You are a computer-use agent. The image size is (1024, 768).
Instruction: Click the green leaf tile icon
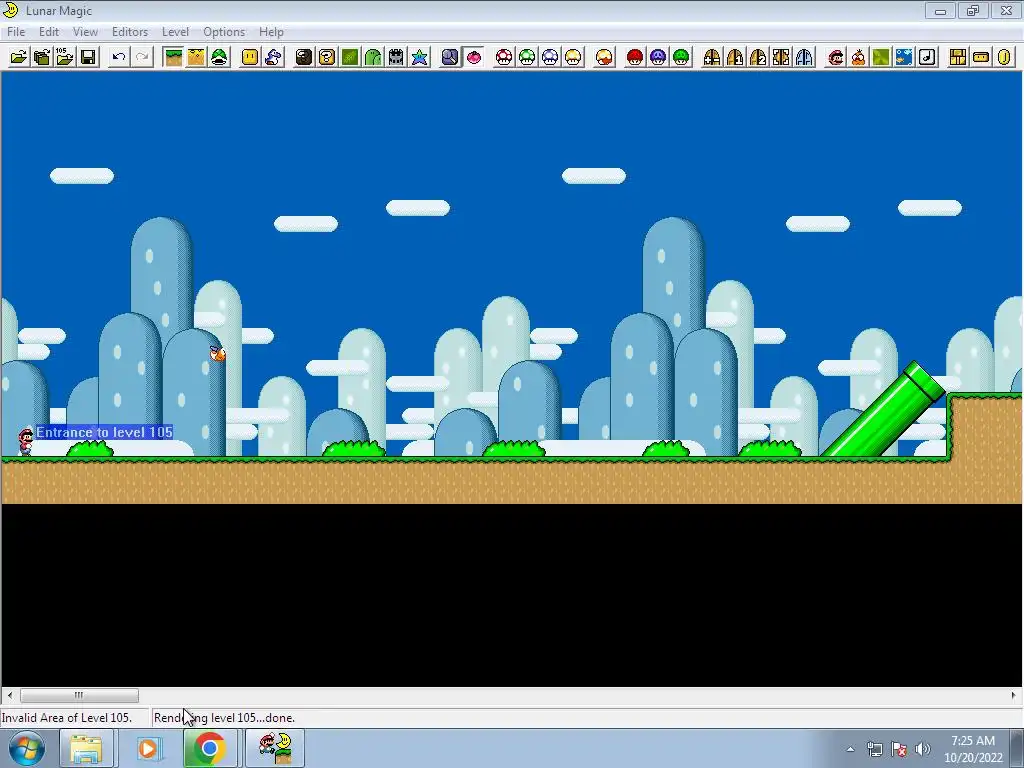tap(350, 57)
